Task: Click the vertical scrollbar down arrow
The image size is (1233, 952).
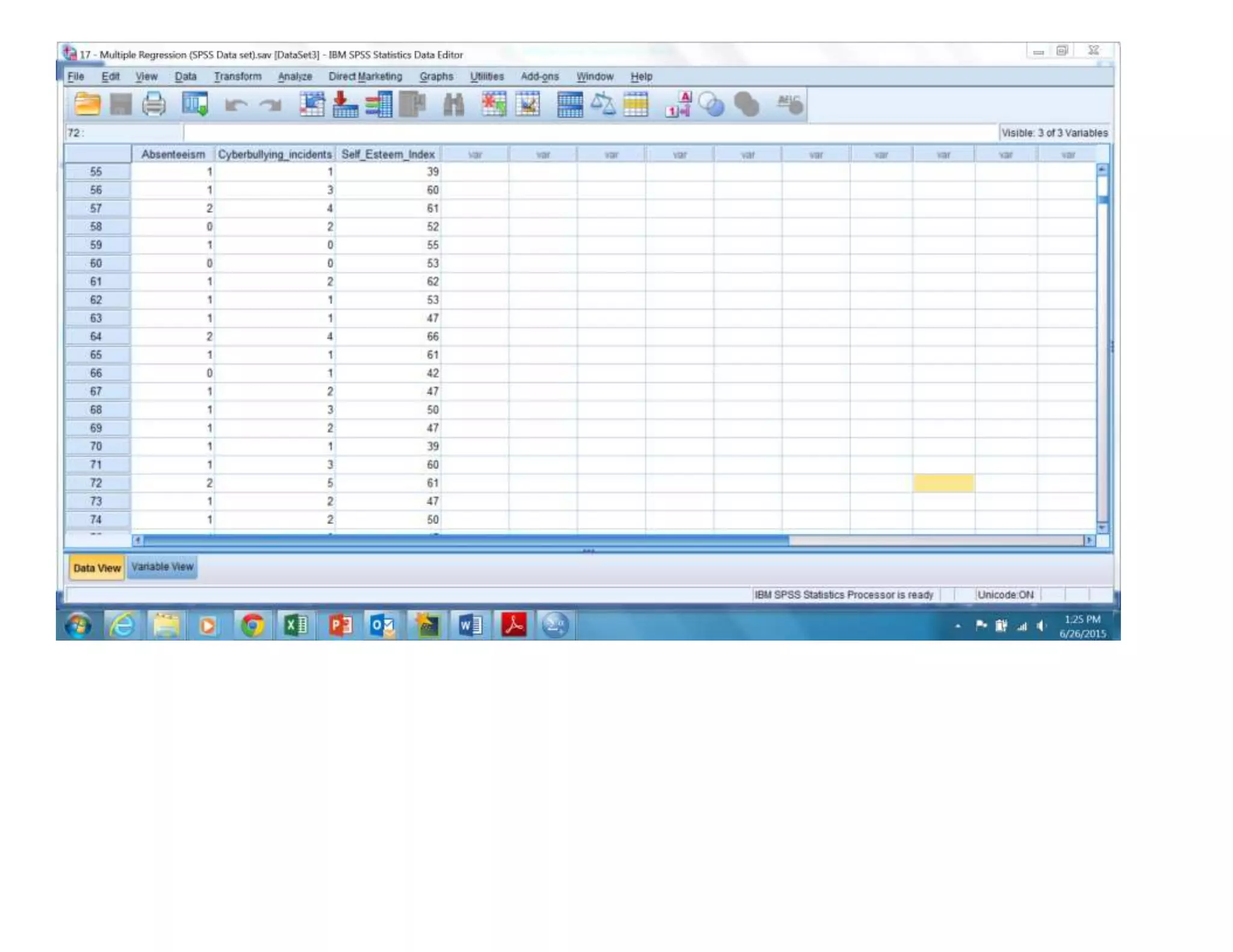Action: tap(1102, 528)
